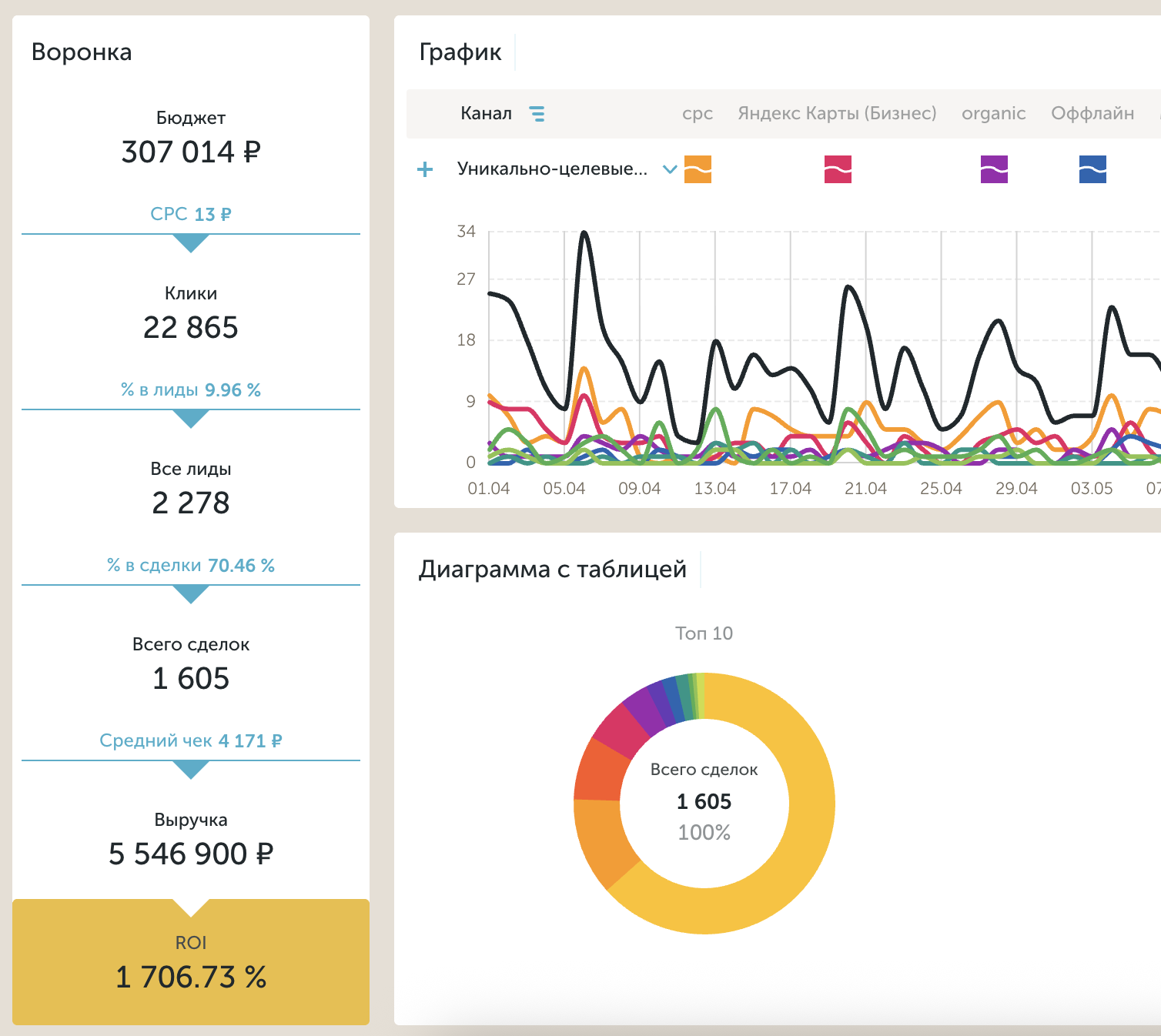This screenshot has width=1161, height=1036.
Task: Toggle the orange cpc line series icon
Action: (698, 169)
